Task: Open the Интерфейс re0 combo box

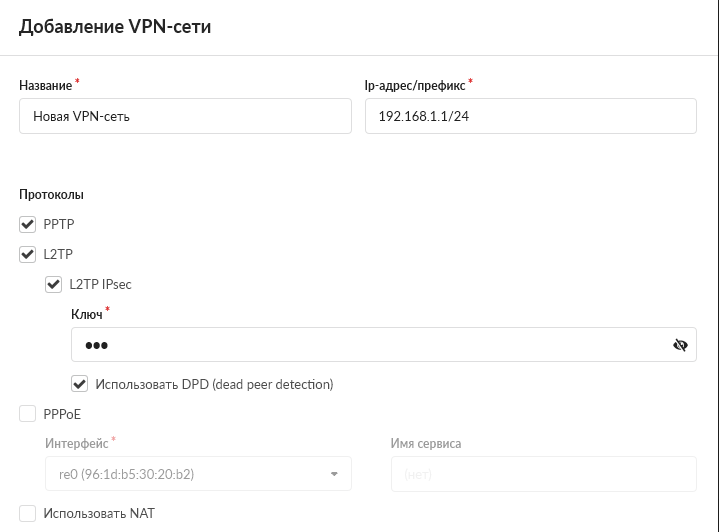Action: [x=198, y=474]
